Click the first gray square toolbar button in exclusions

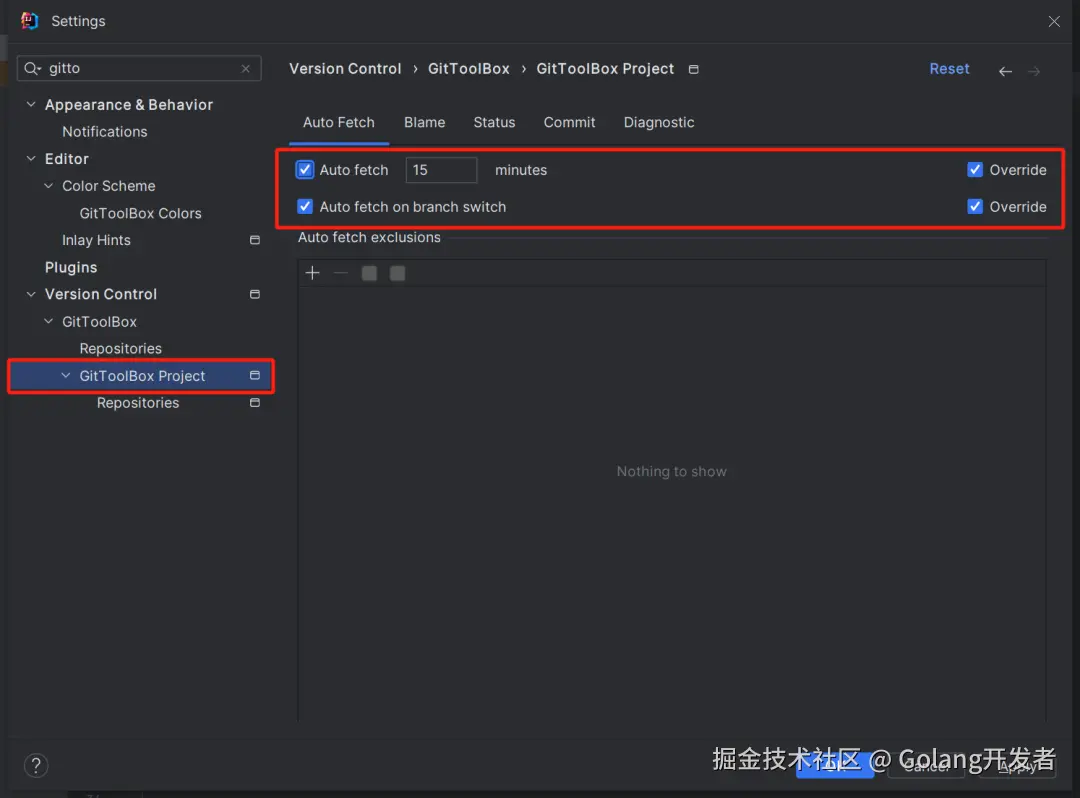[x=369, y=273]
